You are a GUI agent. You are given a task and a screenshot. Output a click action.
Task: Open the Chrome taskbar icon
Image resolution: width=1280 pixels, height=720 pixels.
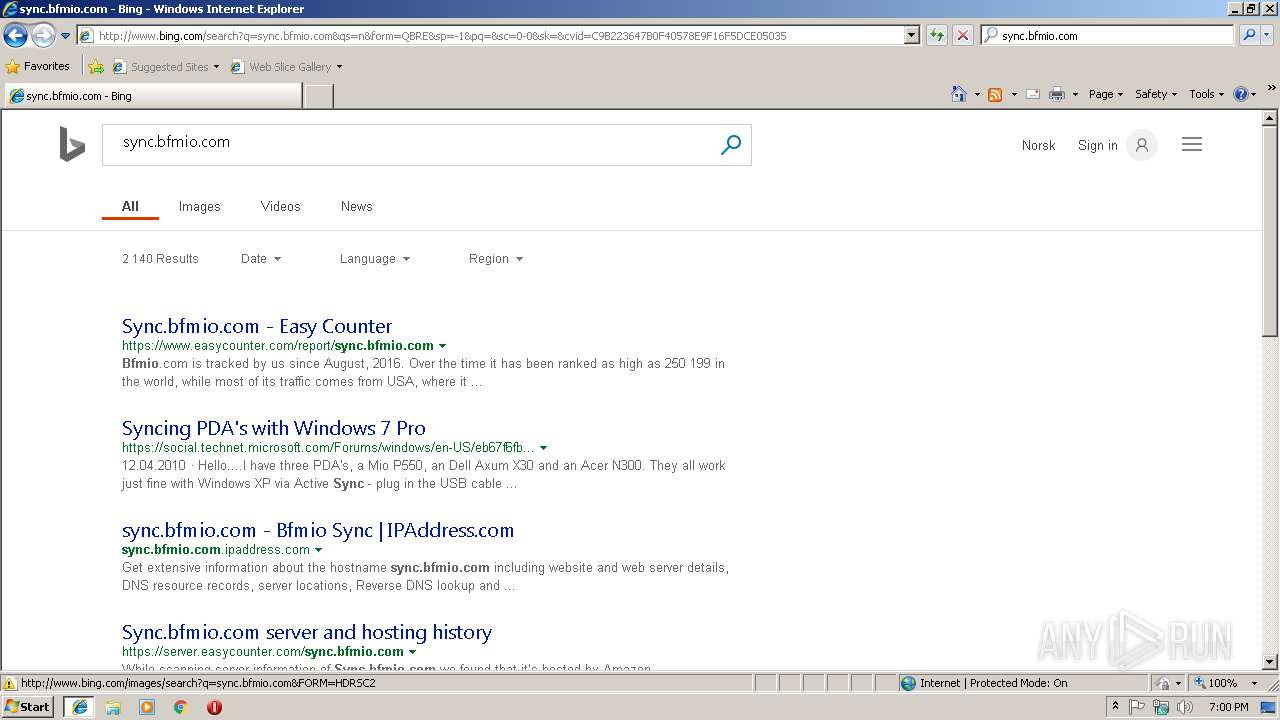(x=180, y=707)
